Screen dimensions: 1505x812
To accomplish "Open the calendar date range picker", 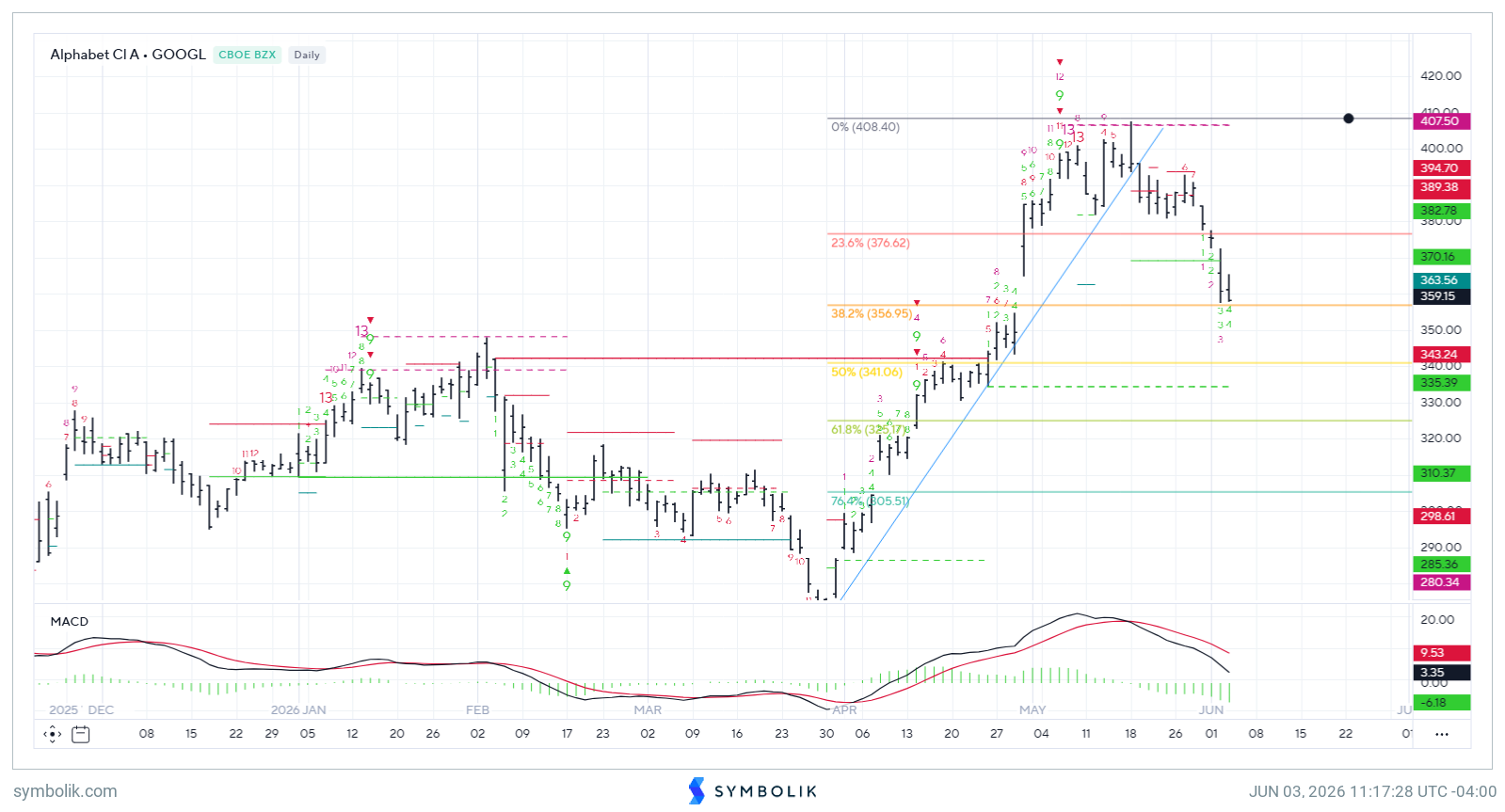I will tap(81, 734).
